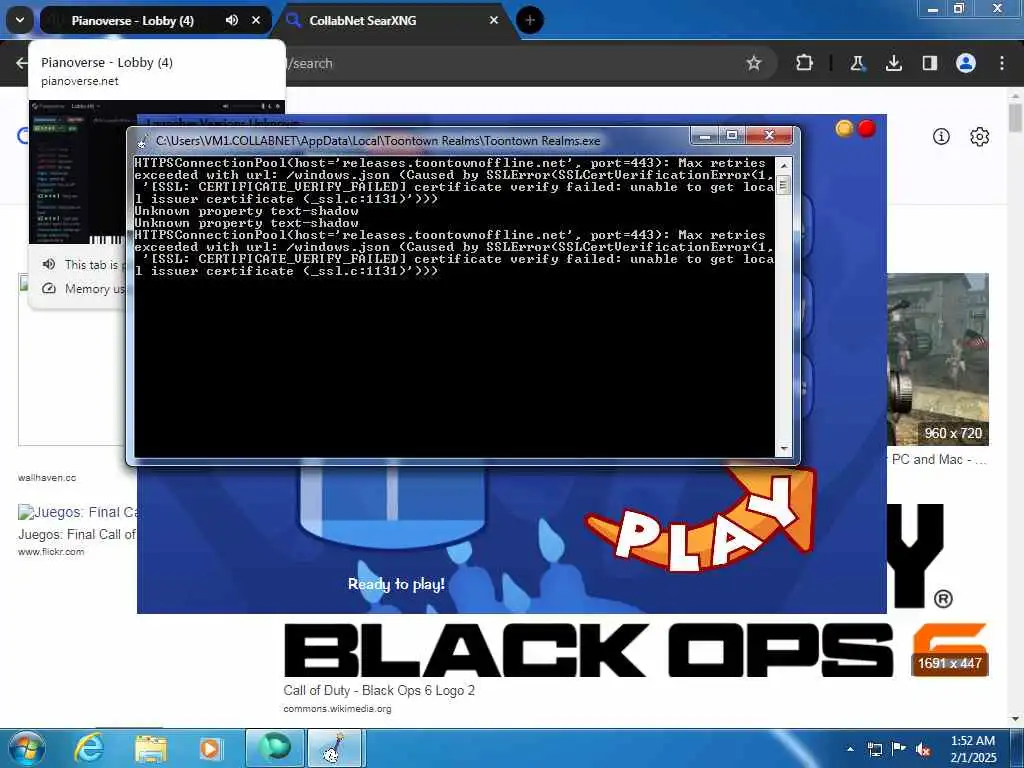This screenshot has width=1024, height=768.
Task: Open the browser Downloads icon
Action: point(893,63)
